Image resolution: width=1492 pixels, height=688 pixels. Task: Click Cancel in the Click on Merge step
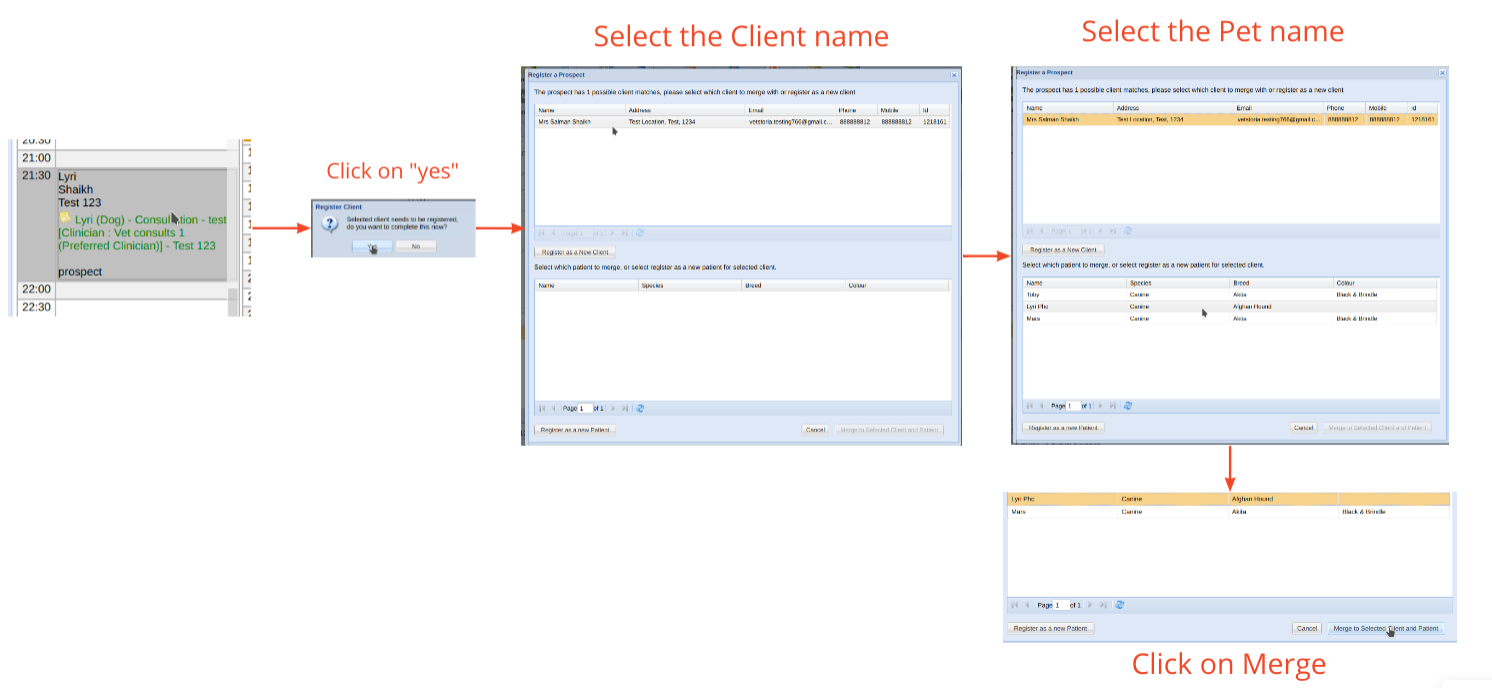tap(1307, 628)
